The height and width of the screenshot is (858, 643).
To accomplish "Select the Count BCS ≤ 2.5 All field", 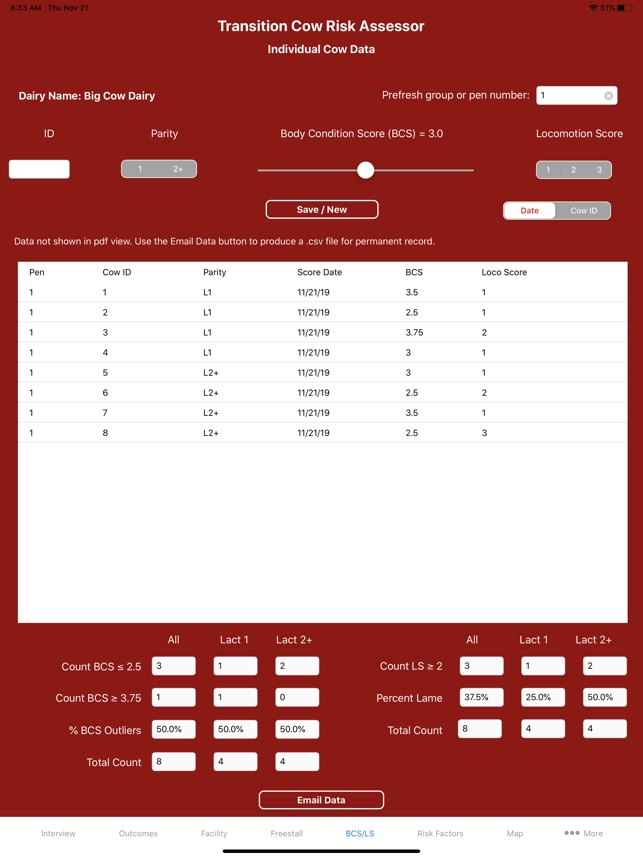I will (173, 666).
